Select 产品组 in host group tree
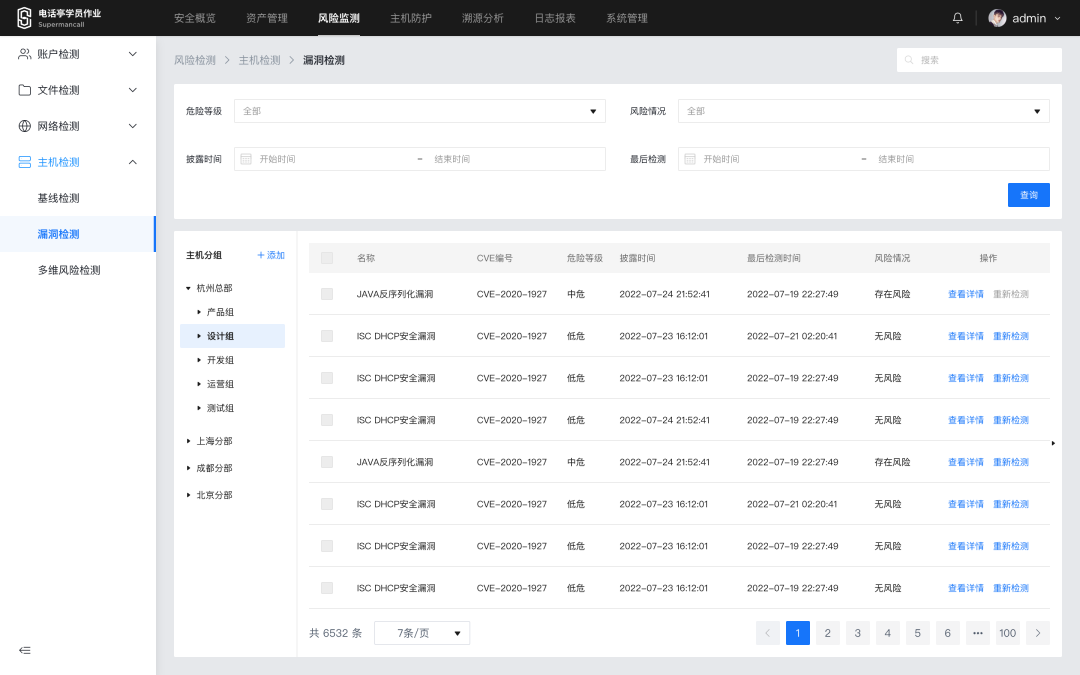Image resolution: width=1080 pixels, height=675 pixels. click(x=220, y=312)
